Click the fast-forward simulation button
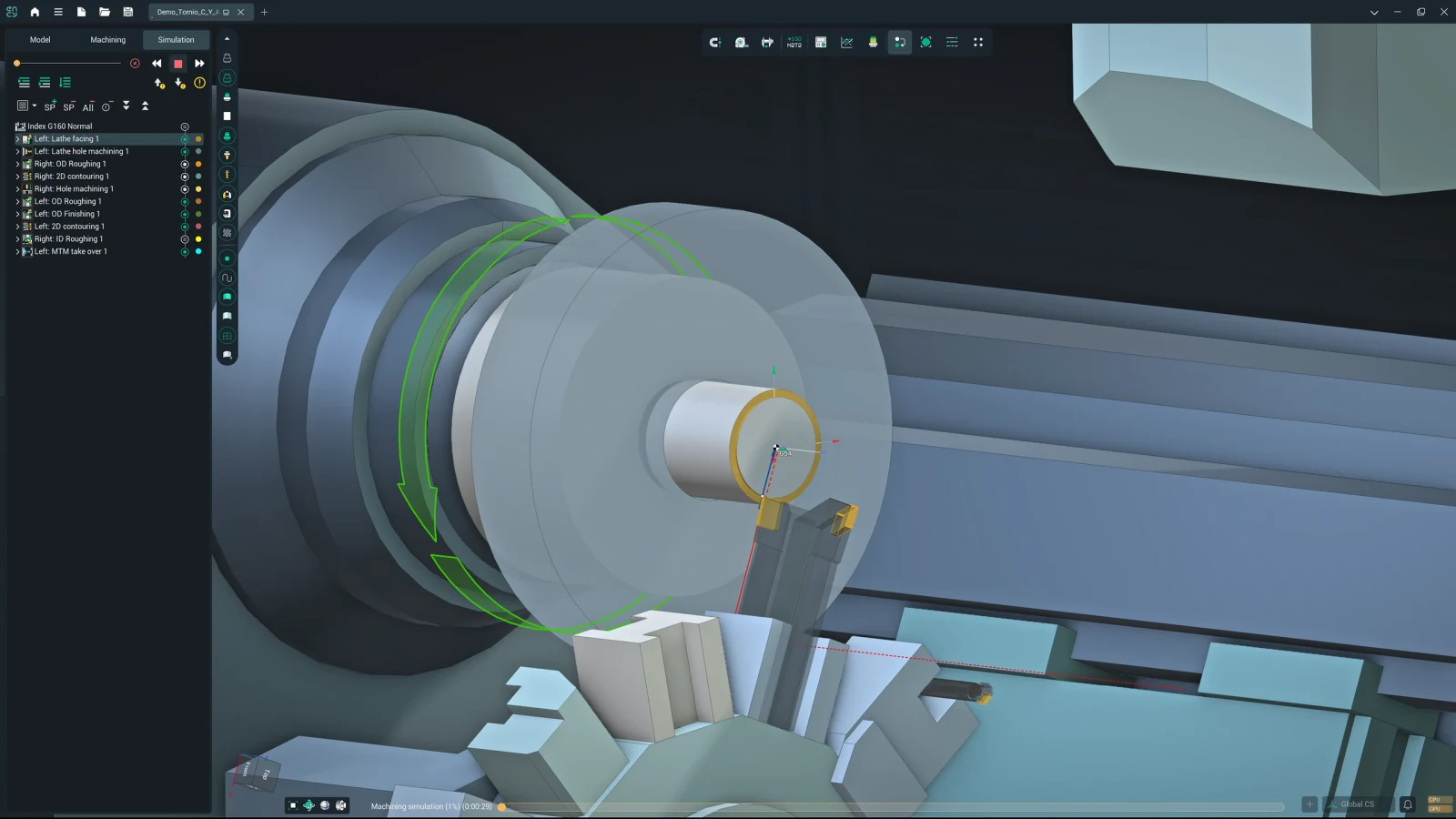 pyautogui.click(x=199, y=64)
